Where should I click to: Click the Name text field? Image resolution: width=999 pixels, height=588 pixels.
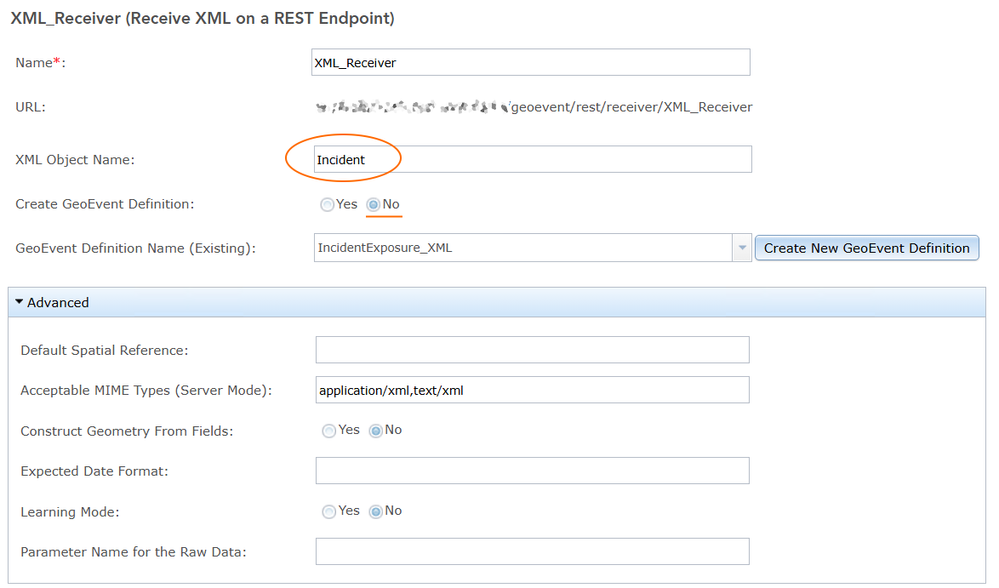[x=531, y=63]
